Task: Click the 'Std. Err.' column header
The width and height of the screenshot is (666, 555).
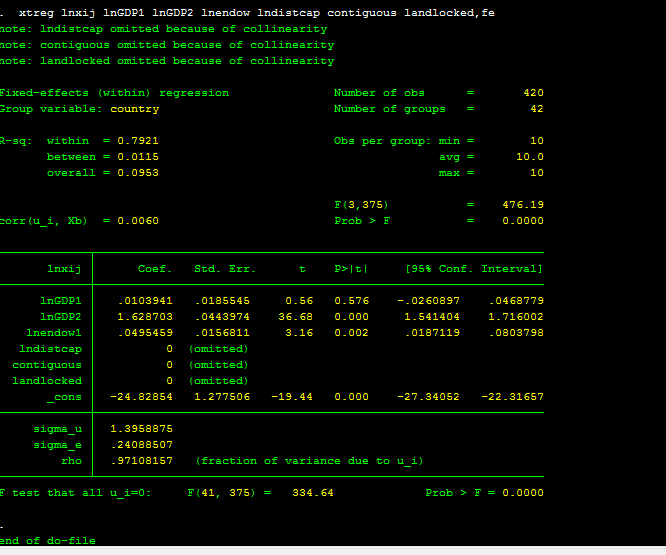Action: 225,269
